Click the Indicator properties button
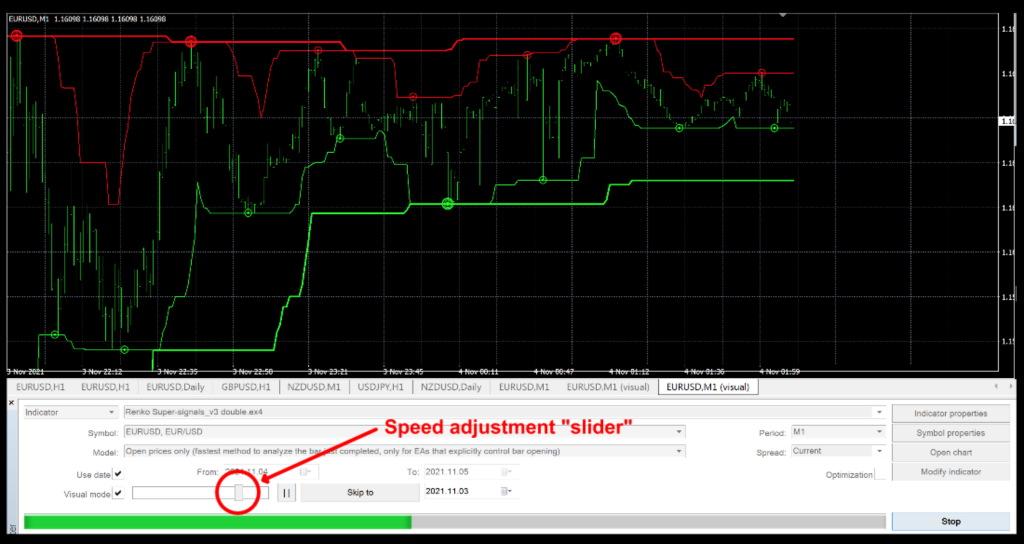 tap(950, 413)
